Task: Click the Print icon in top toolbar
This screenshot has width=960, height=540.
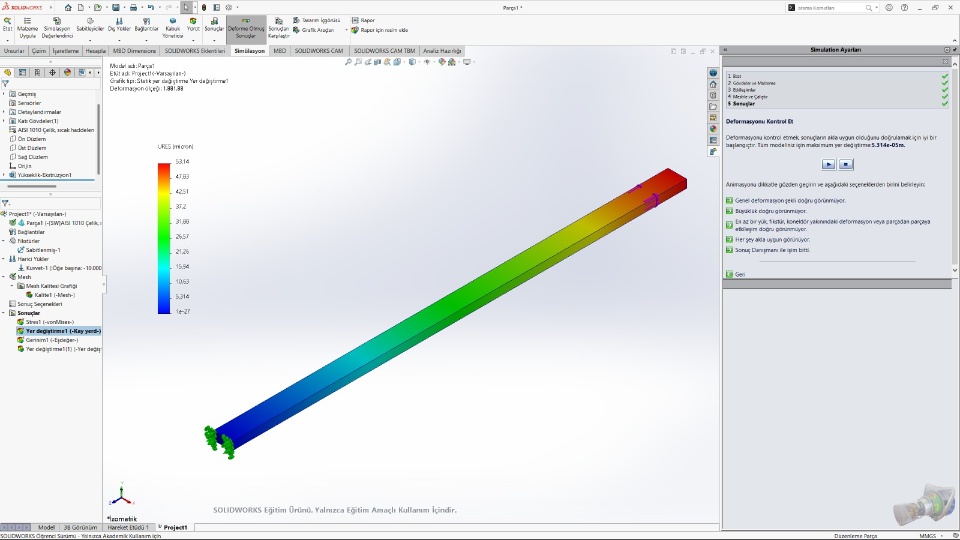Action: tap(133, 7)
